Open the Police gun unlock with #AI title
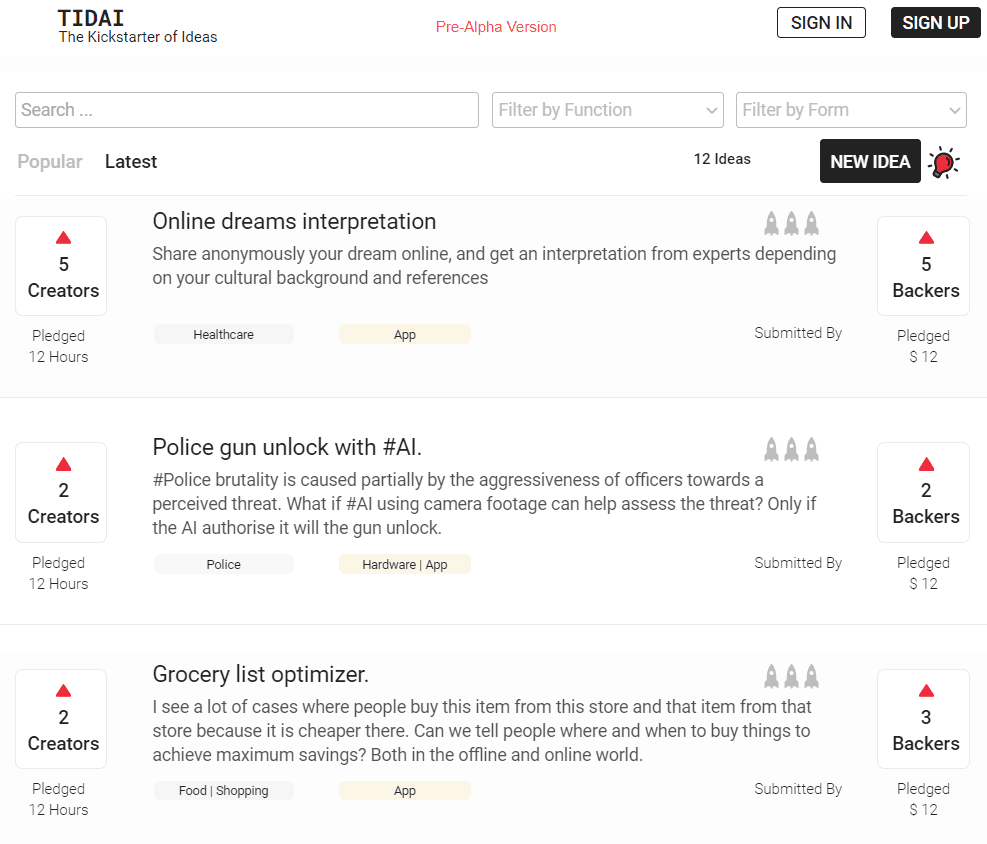The image size is (987, 844). pos(287,447)
